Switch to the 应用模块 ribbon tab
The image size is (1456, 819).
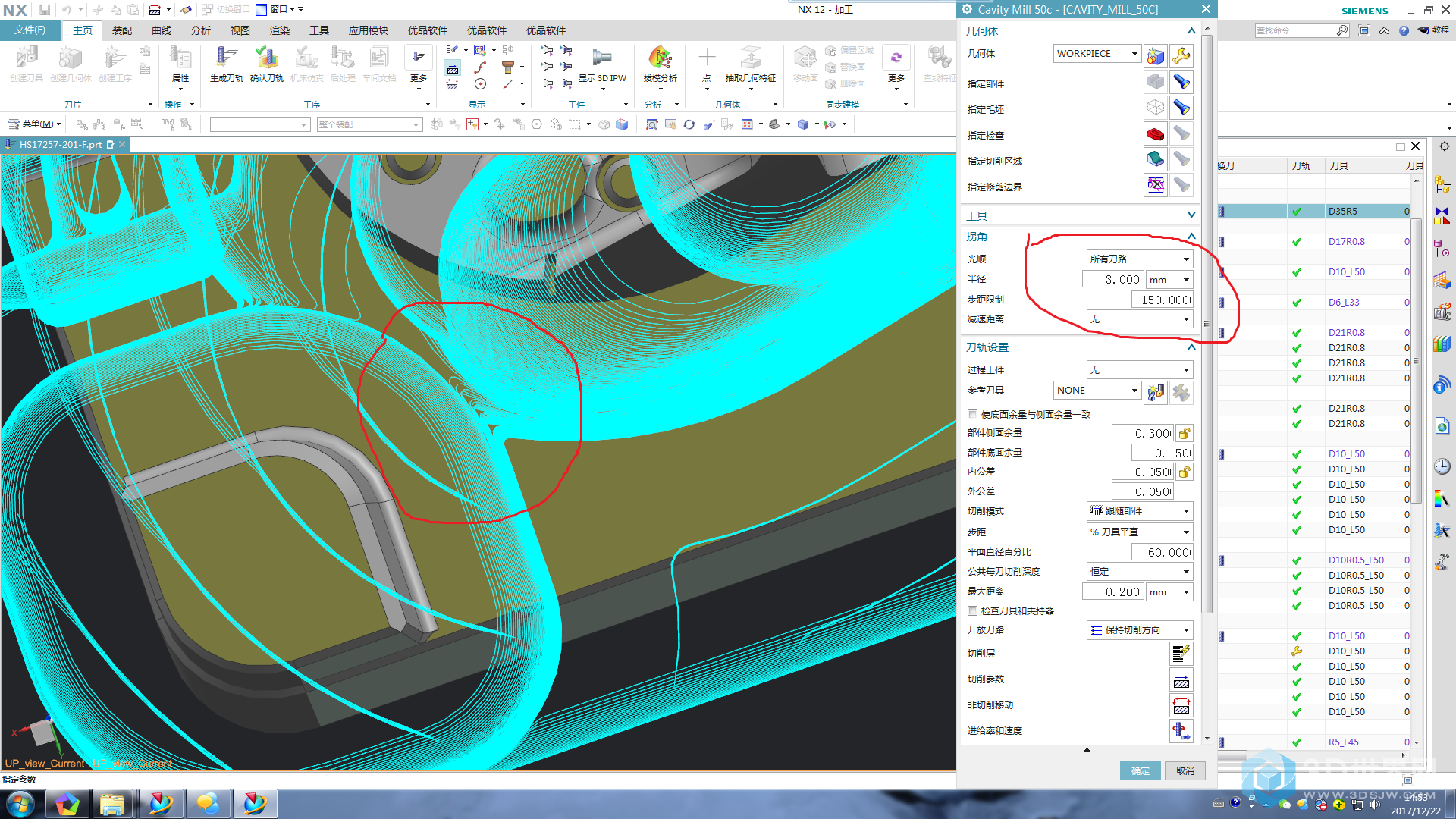[x=369, y=30]
